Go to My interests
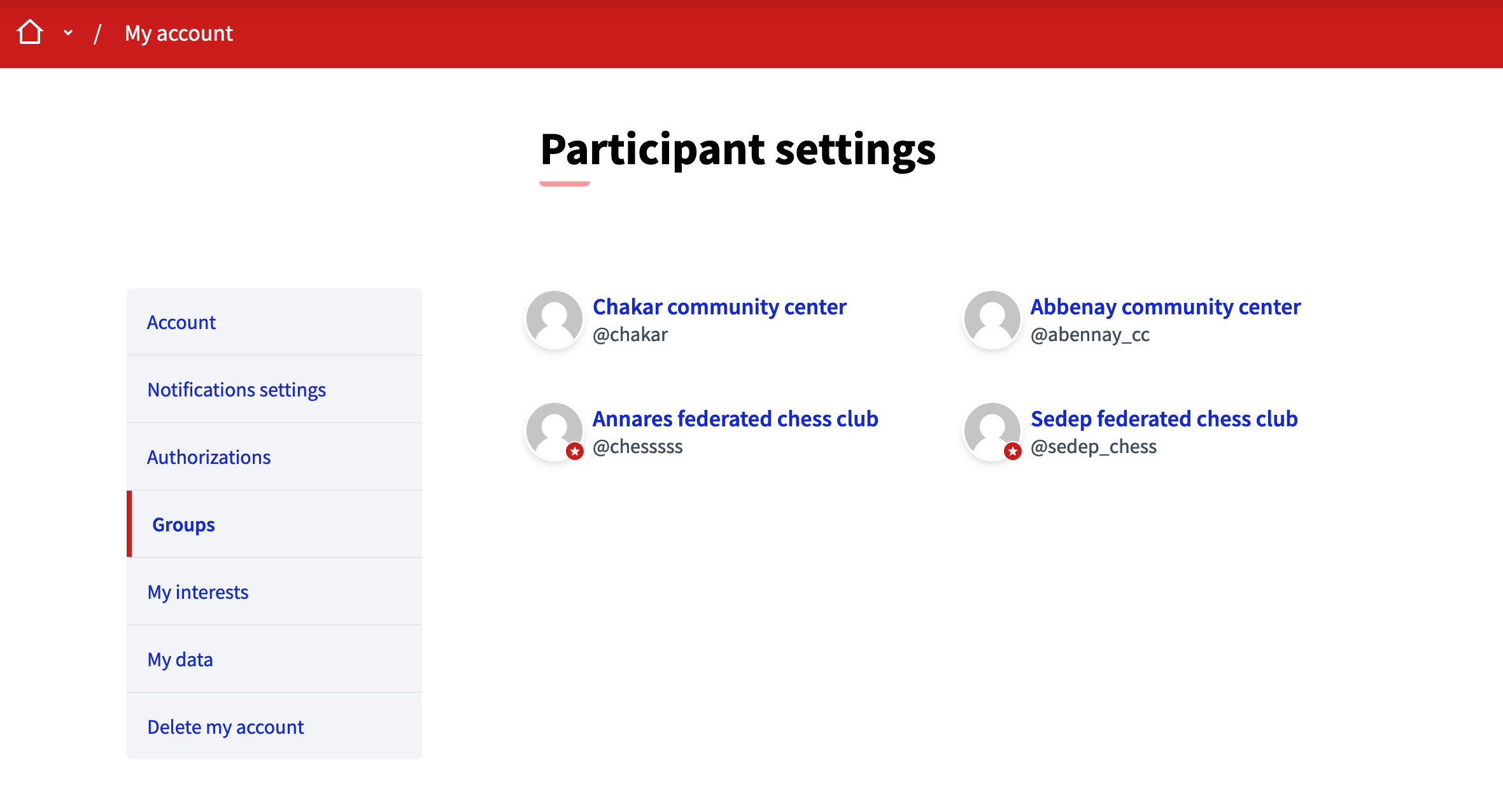The width and height of the screenshot is (1503, 812). 197,592
